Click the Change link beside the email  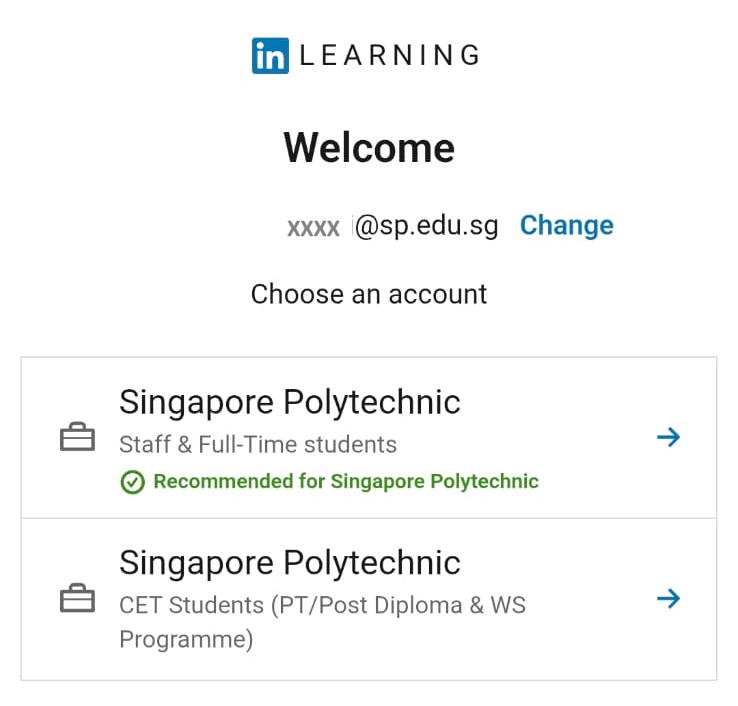coord(566,226)
